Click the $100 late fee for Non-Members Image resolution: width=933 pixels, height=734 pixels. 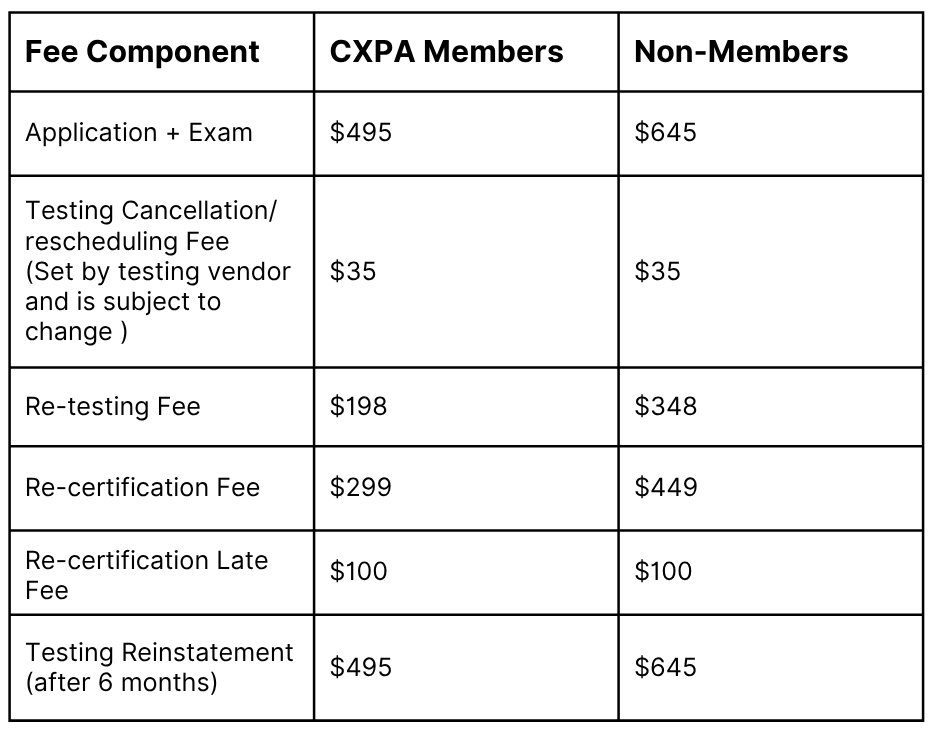pyautogui.click(x=663, y=572)
